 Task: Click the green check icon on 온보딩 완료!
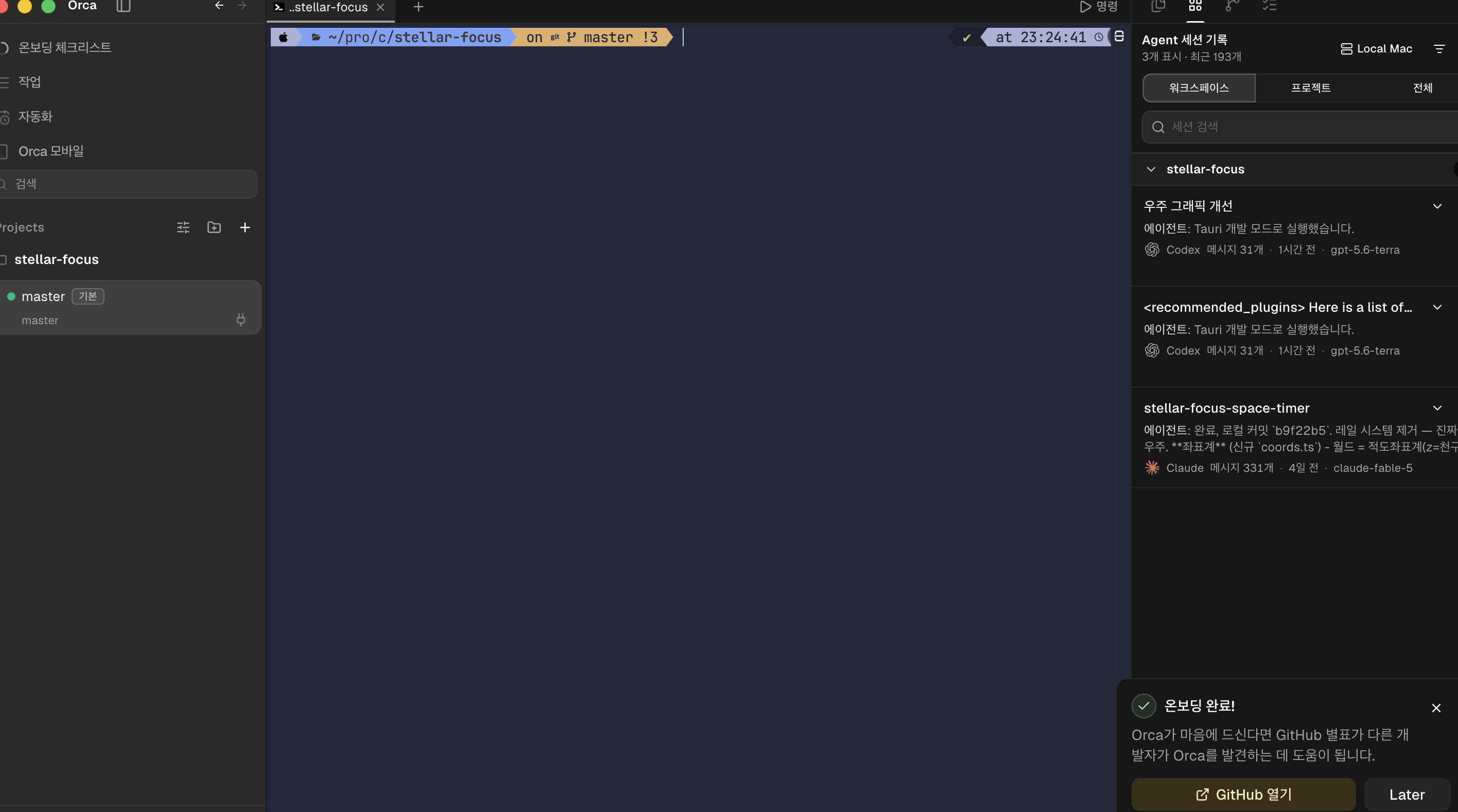(x=1143, y=705)
